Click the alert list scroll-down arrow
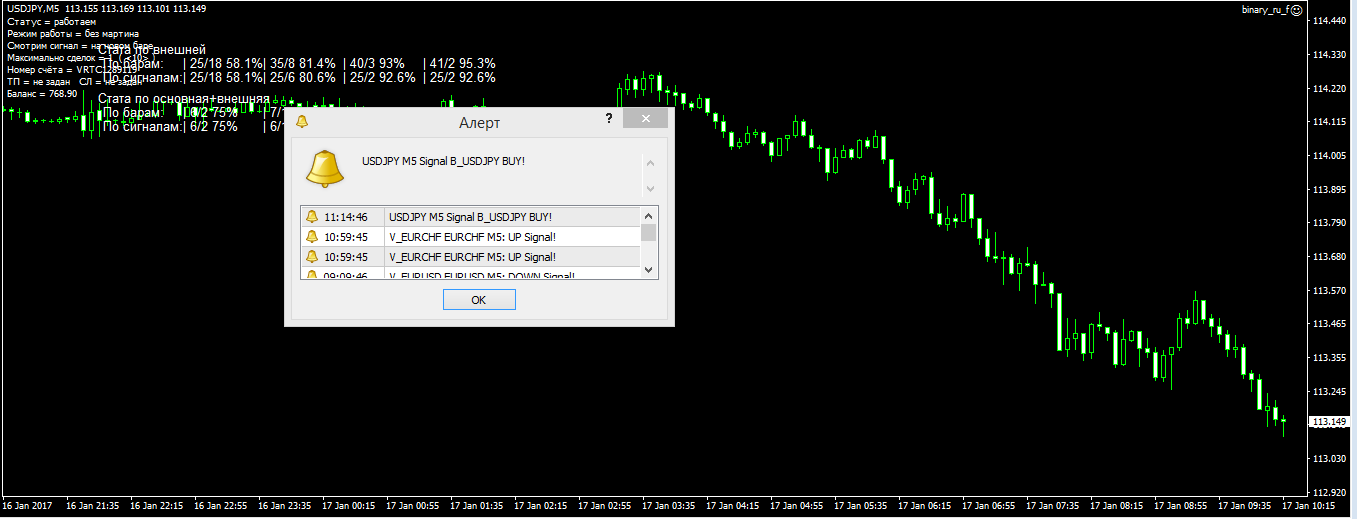The height and width of the screenshot is (519, 1357). 649,270
